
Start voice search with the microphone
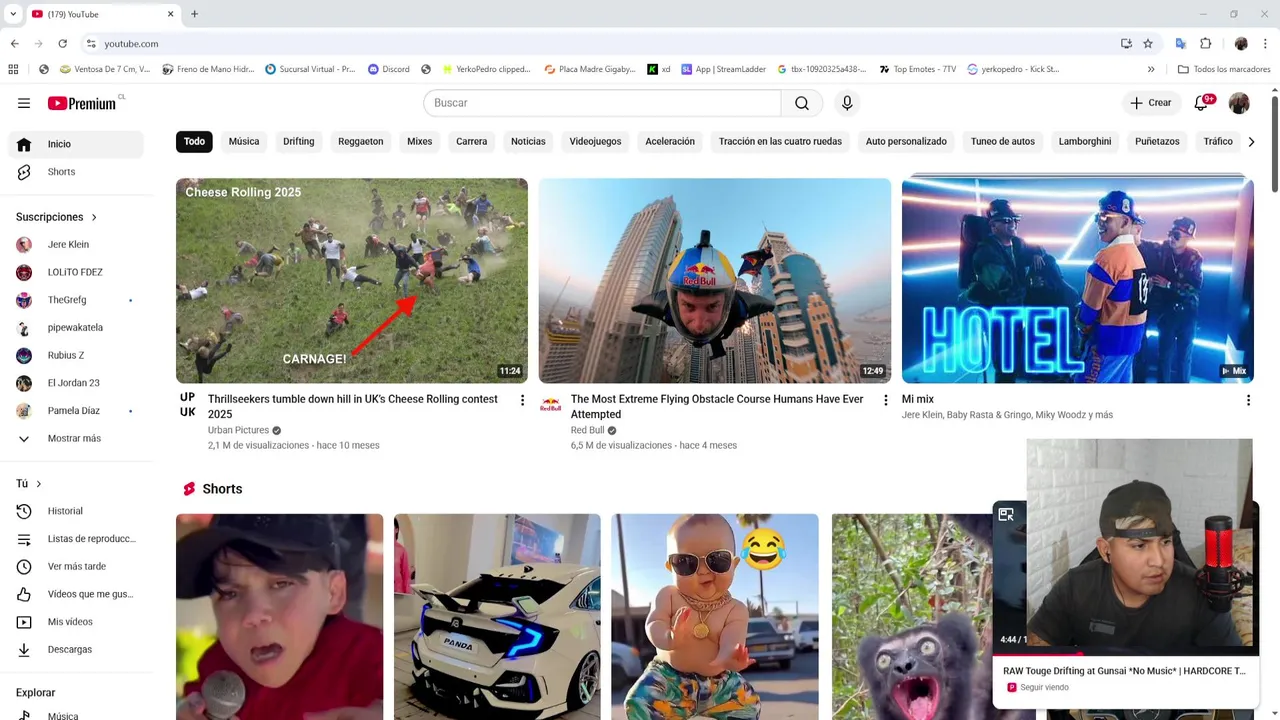coord(847,103)
